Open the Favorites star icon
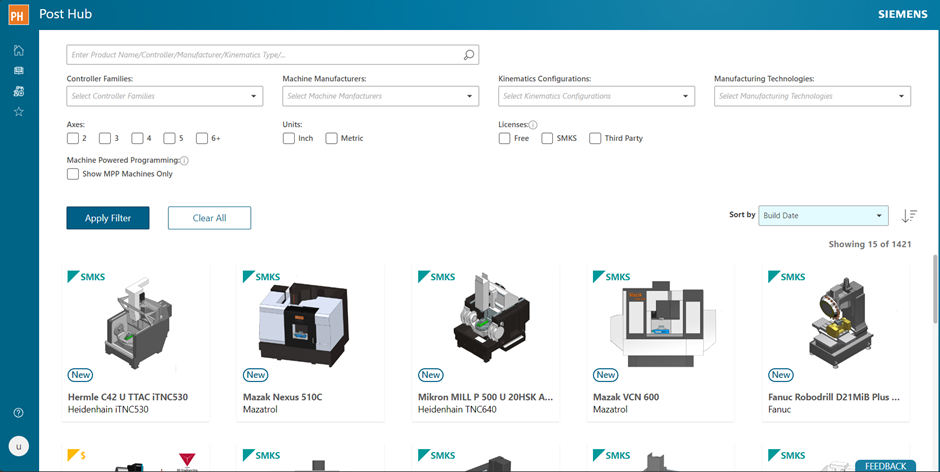The height and width of the screenshot is (472, 940). pyautogui.click(x=19, y=112)
